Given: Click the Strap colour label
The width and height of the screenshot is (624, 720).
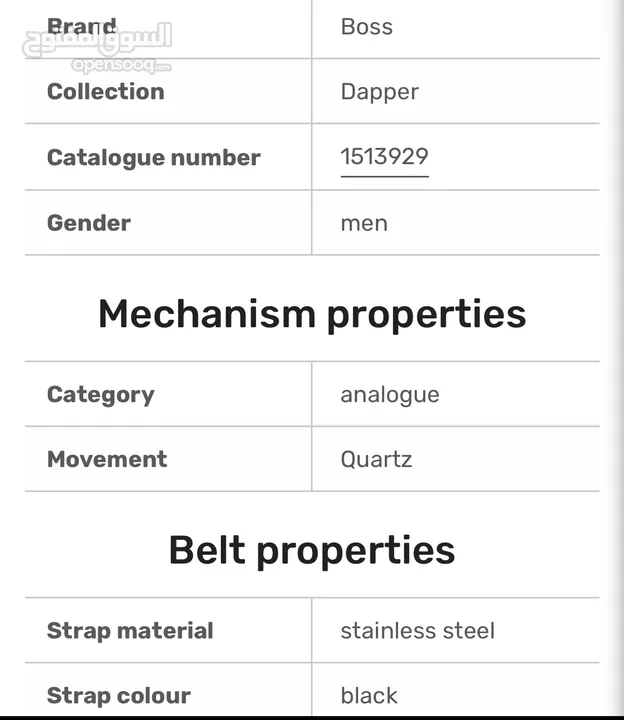Looking at the screenshot, I should pyautogui.click(x=118, y=695).
